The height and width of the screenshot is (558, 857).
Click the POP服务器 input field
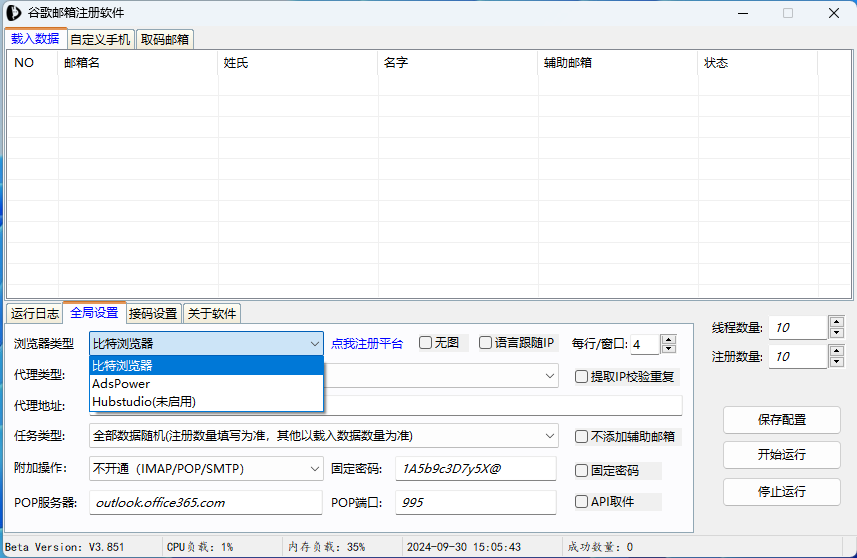pos(205,502)
